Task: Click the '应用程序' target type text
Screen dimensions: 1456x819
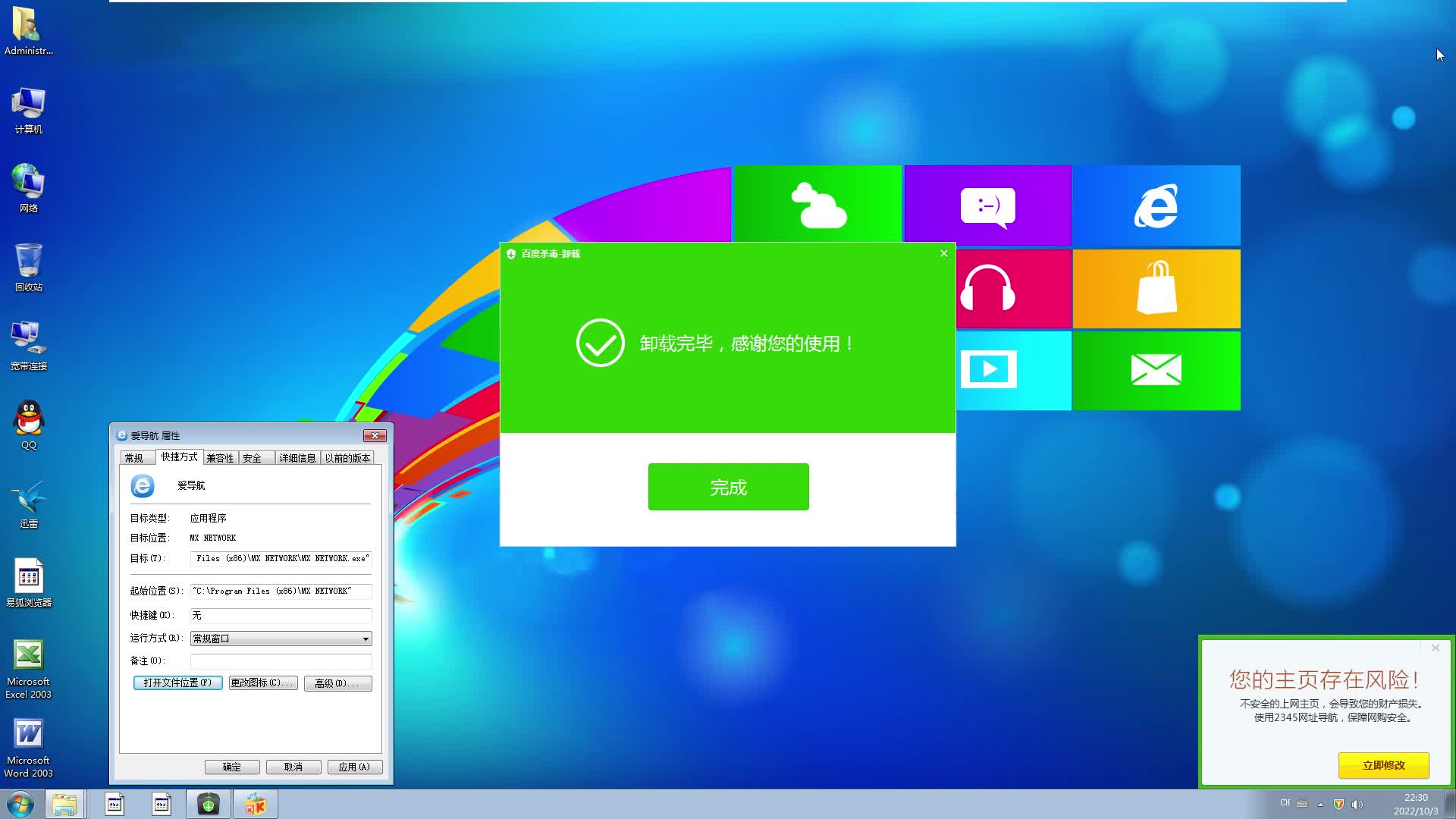Action: coord(209,518)
